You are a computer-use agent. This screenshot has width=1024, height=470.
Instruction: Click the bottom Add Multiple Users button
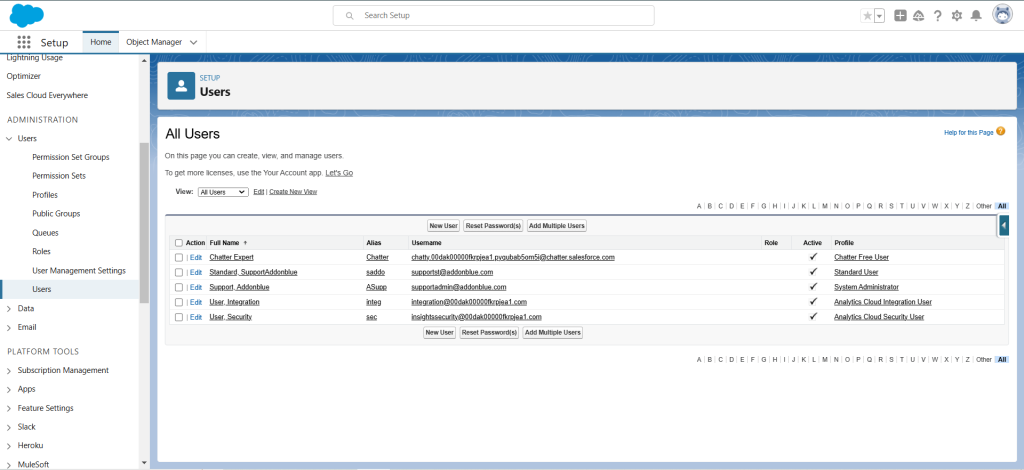552,332
